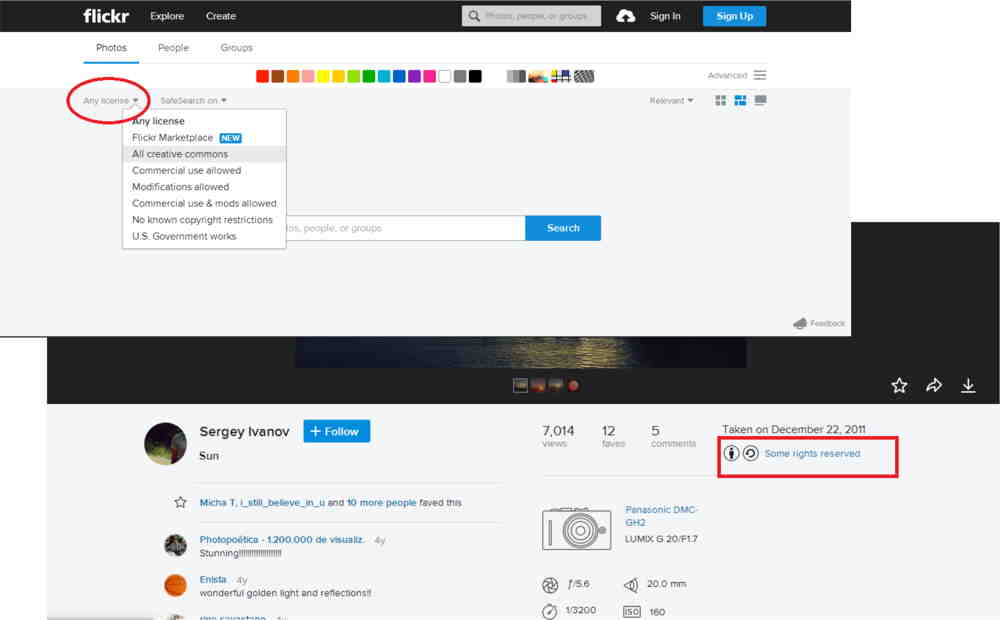
Task: Click the blue Search button
Action: click(x=563, y=228)
